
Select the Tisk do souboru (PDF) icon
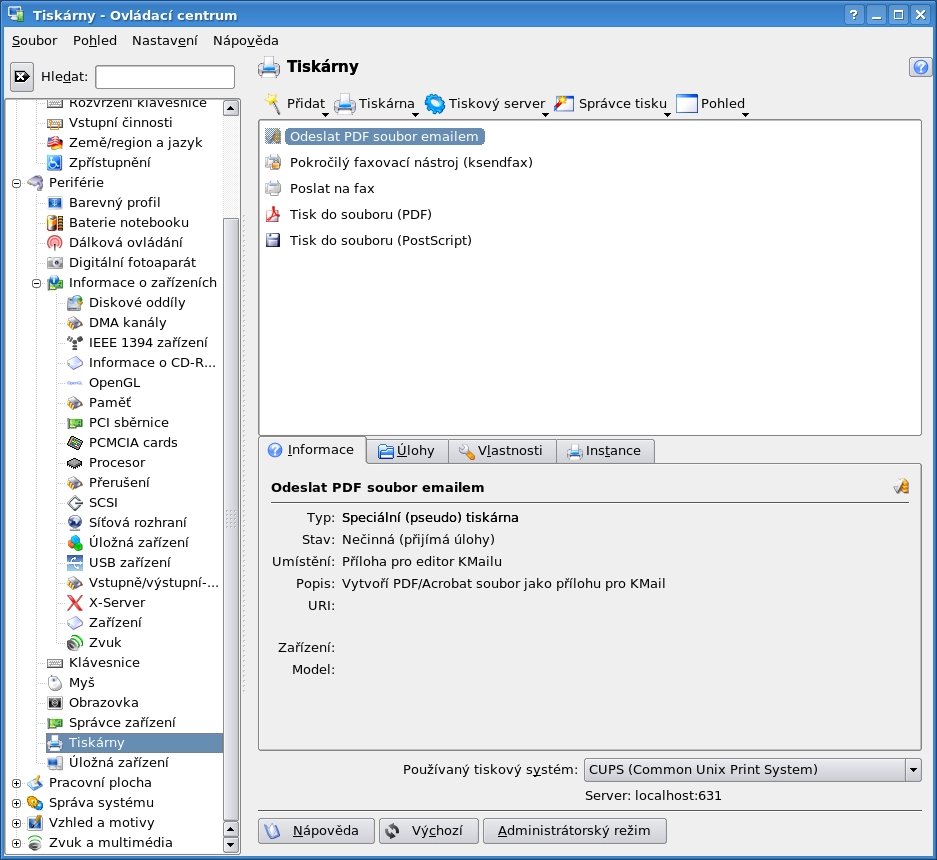pyautogui.click(x=273, y=214)
